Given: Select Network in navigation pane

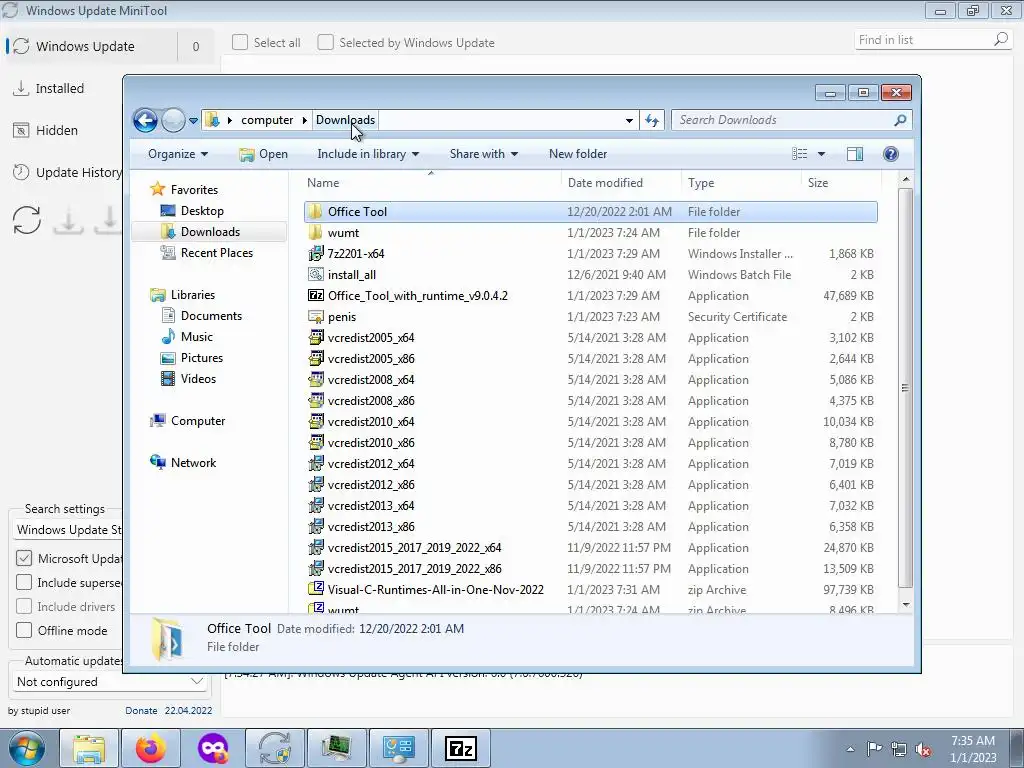Looking at the screenshot, I should click(x=193, y=463).
